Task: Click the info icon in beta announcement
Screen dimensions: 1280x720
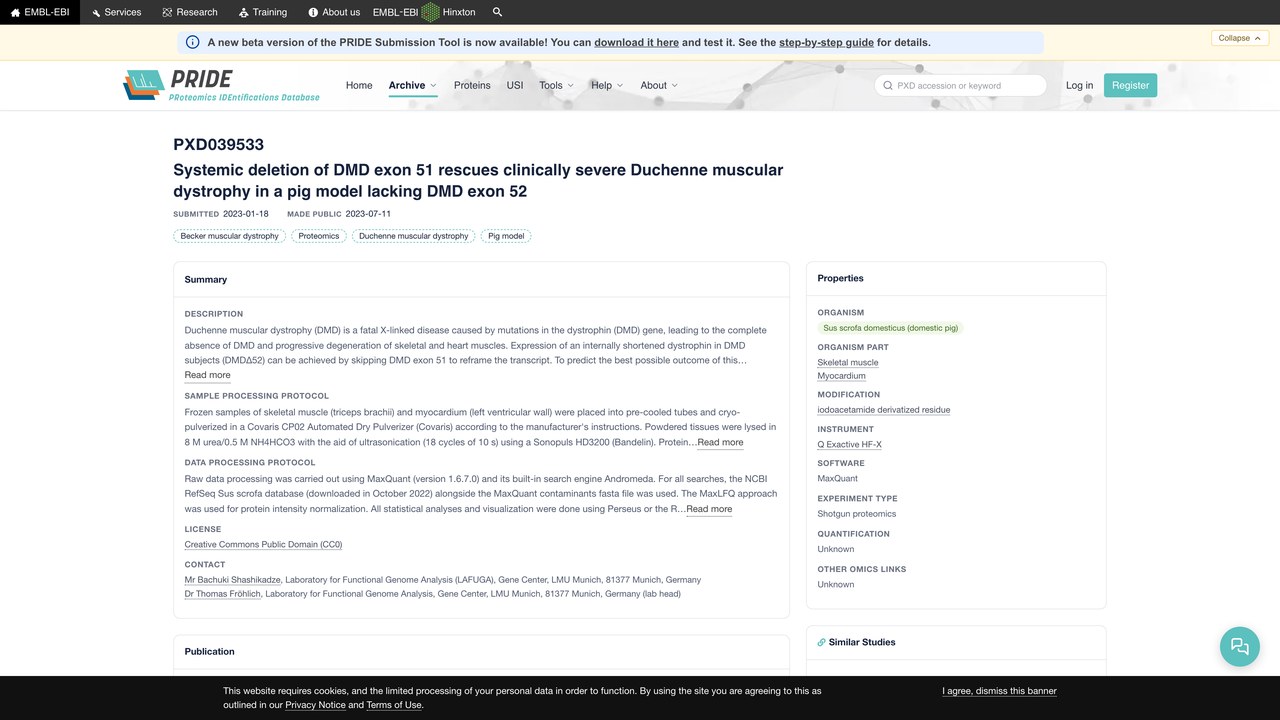Action: click(193, 42)
